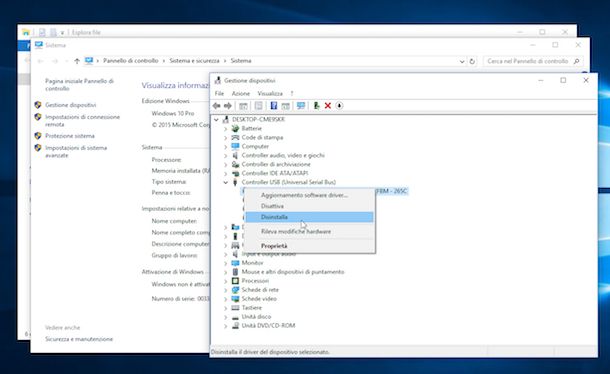The image size is (610, 374).
Task: Click the Tastiere keyboard icon
Action: coord(235,308)
